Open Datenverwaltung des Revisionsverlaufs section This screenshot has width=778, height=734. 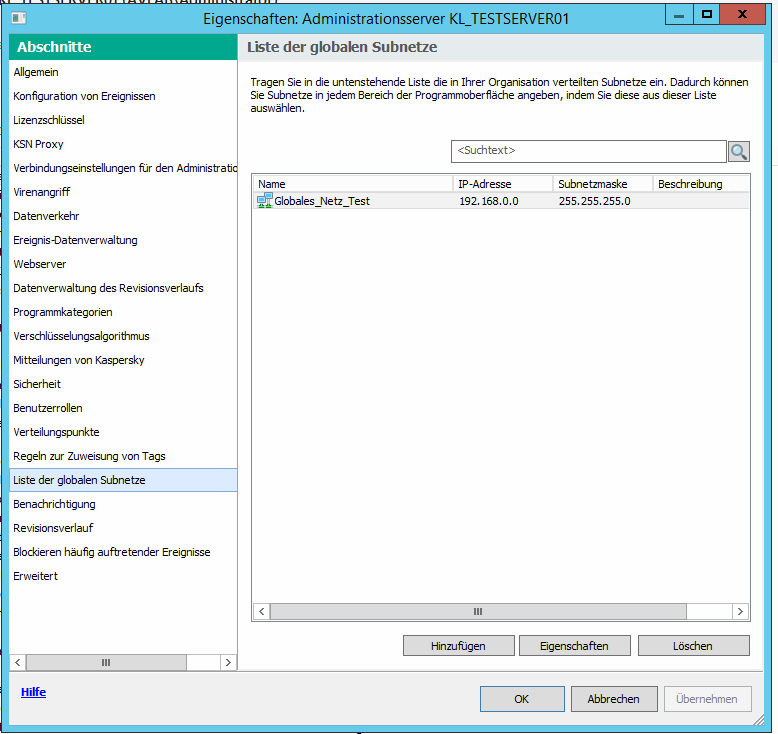[x=108, y=288]
